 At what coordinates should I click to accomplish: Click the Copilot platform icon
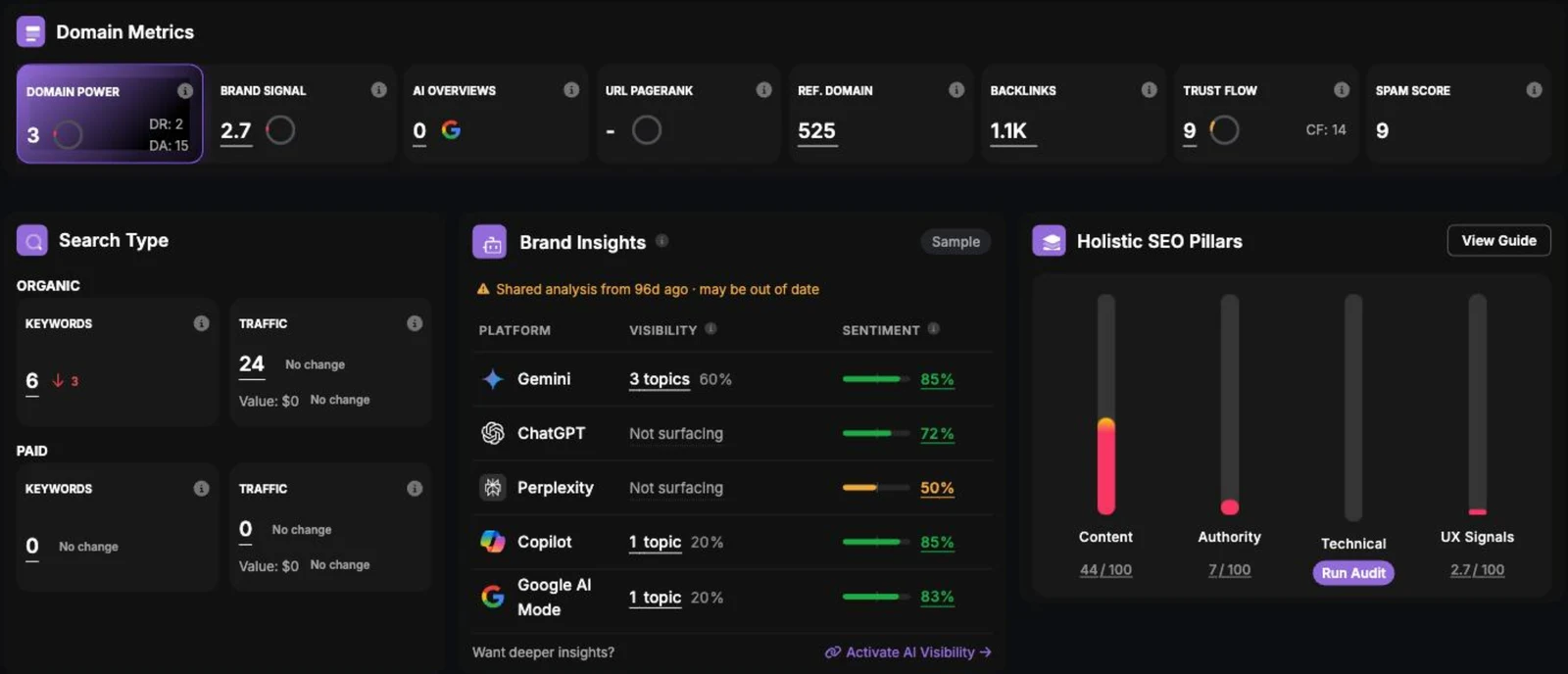493,541
